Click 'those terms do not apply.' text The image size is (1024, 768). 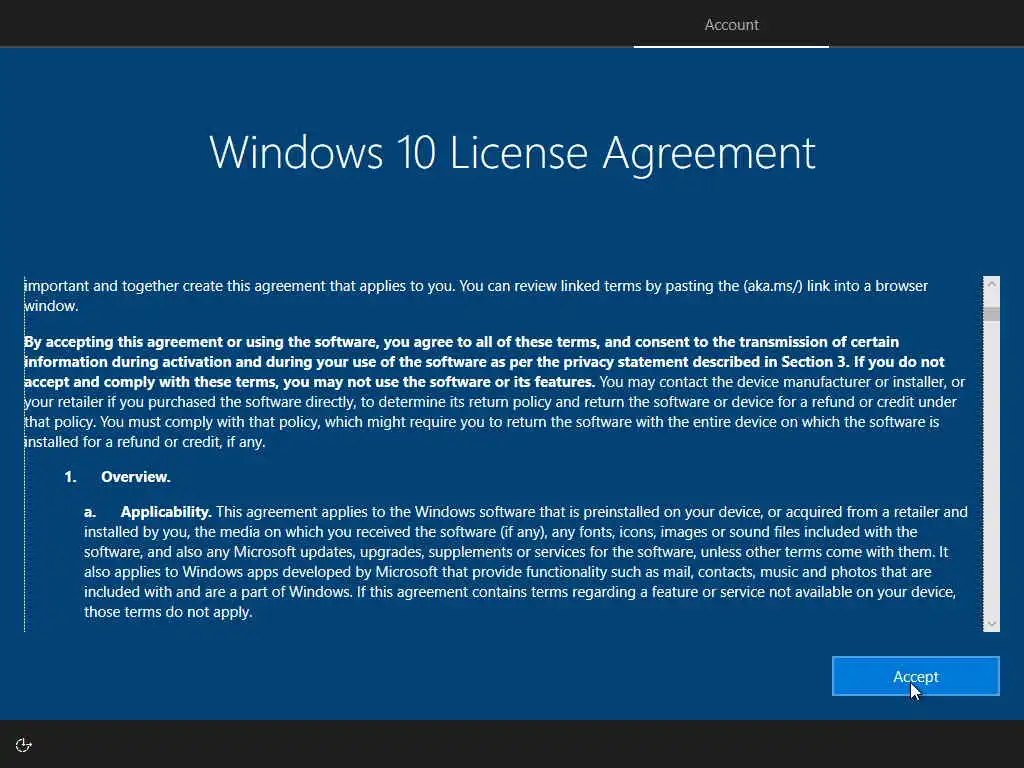(x=168, y=613)
